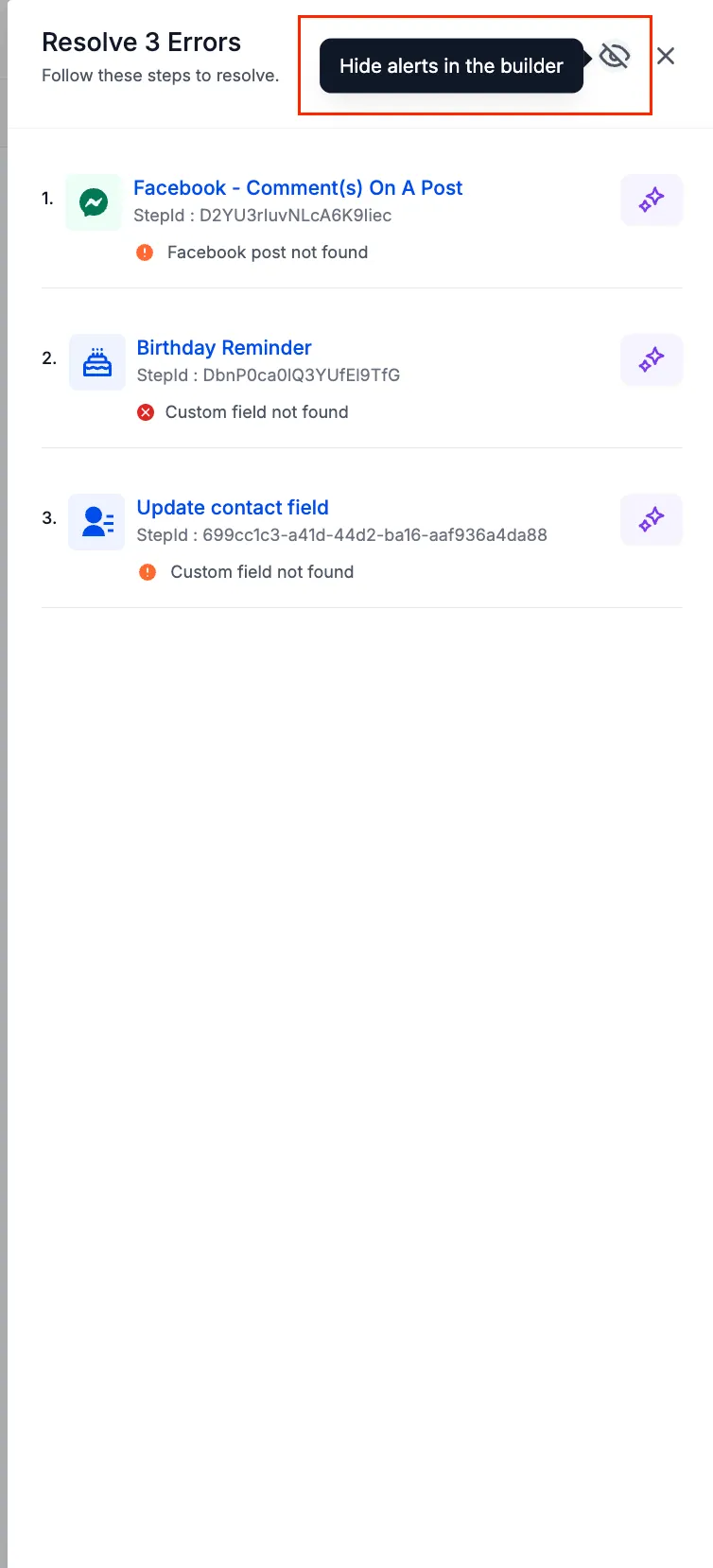Open the Birthday Reminder step link

[x=224, y=347]
